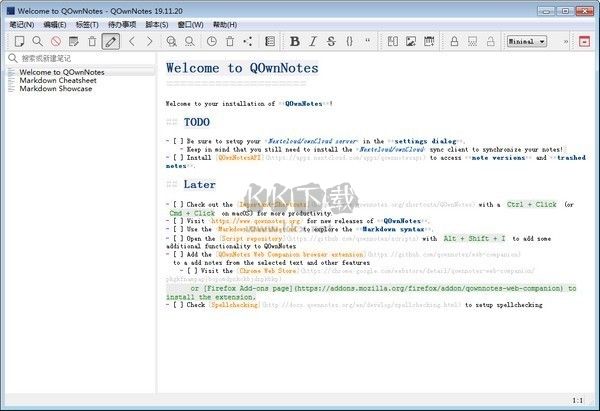This screenshot has width=600, height=411.
Task: Toggle the edit mode pencil button
Action: pyautogui.click(x=111, y=41)
